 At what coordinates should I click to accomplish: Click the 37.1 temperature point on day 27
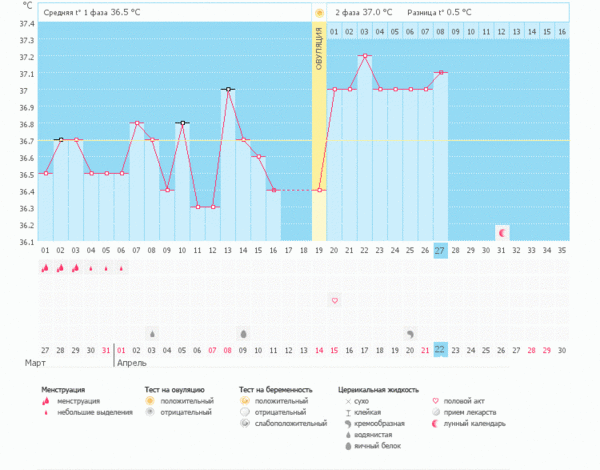click(x=440, y=73)
